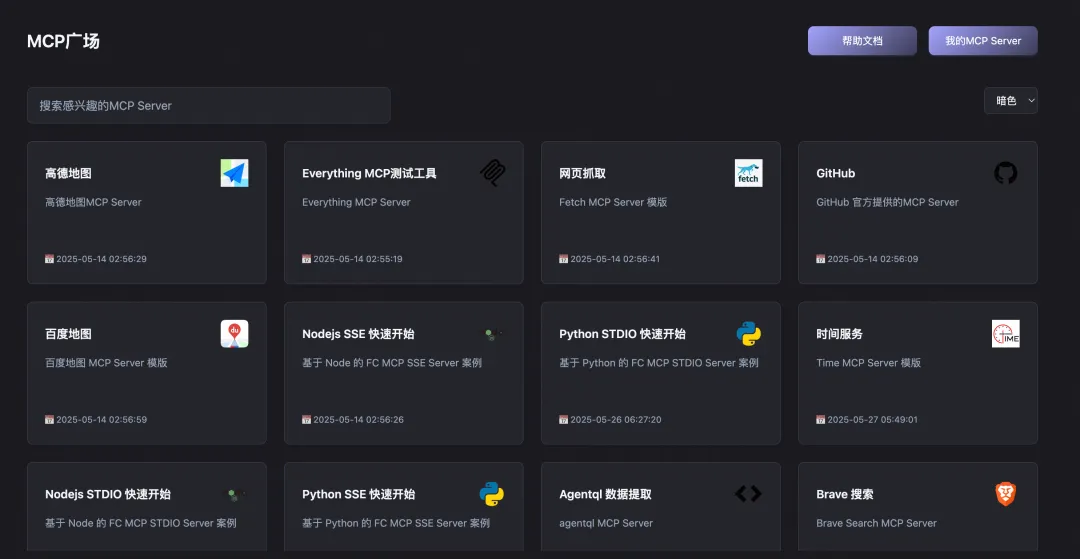Focus the 搜索感兴趣的MCP Server search field
The width and height of the screenshot is (1080, 559).
209,105
